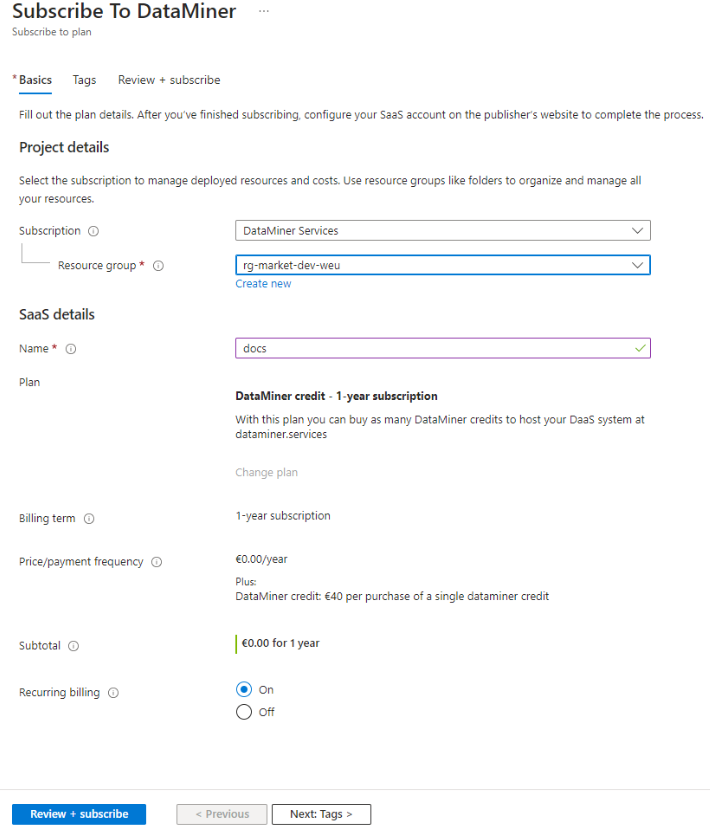The height and width of the screenshot is (834, 710).
Task: Click the Billing term info icon
Action: tap(89, 519)
